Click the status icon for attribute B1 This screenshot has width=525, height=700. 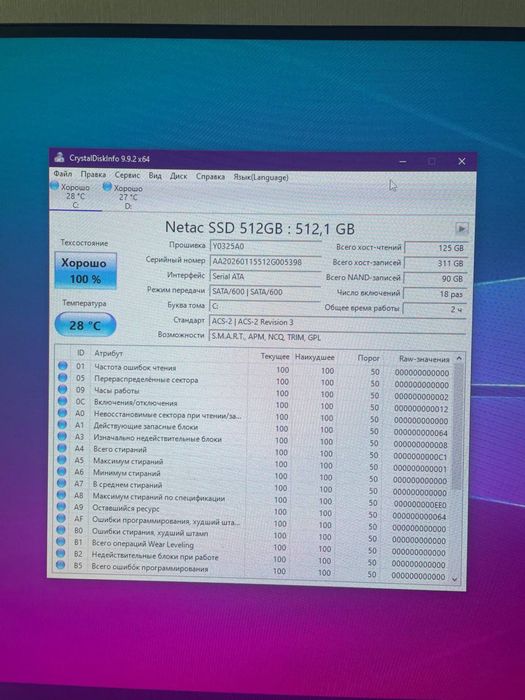click(x=61, y=542)
